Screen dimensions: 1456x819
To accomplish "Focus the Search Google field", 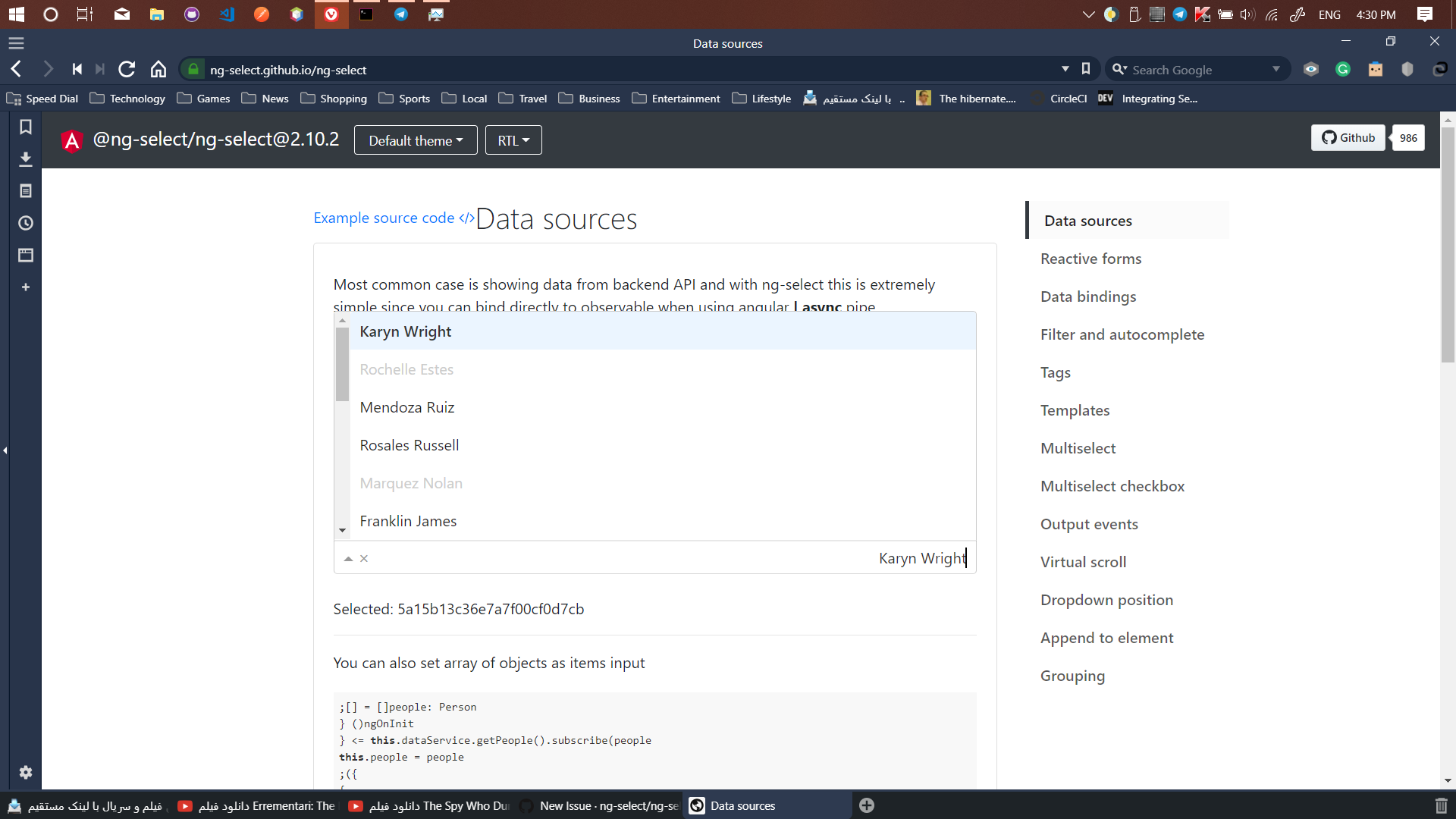I will (1198, 69).
